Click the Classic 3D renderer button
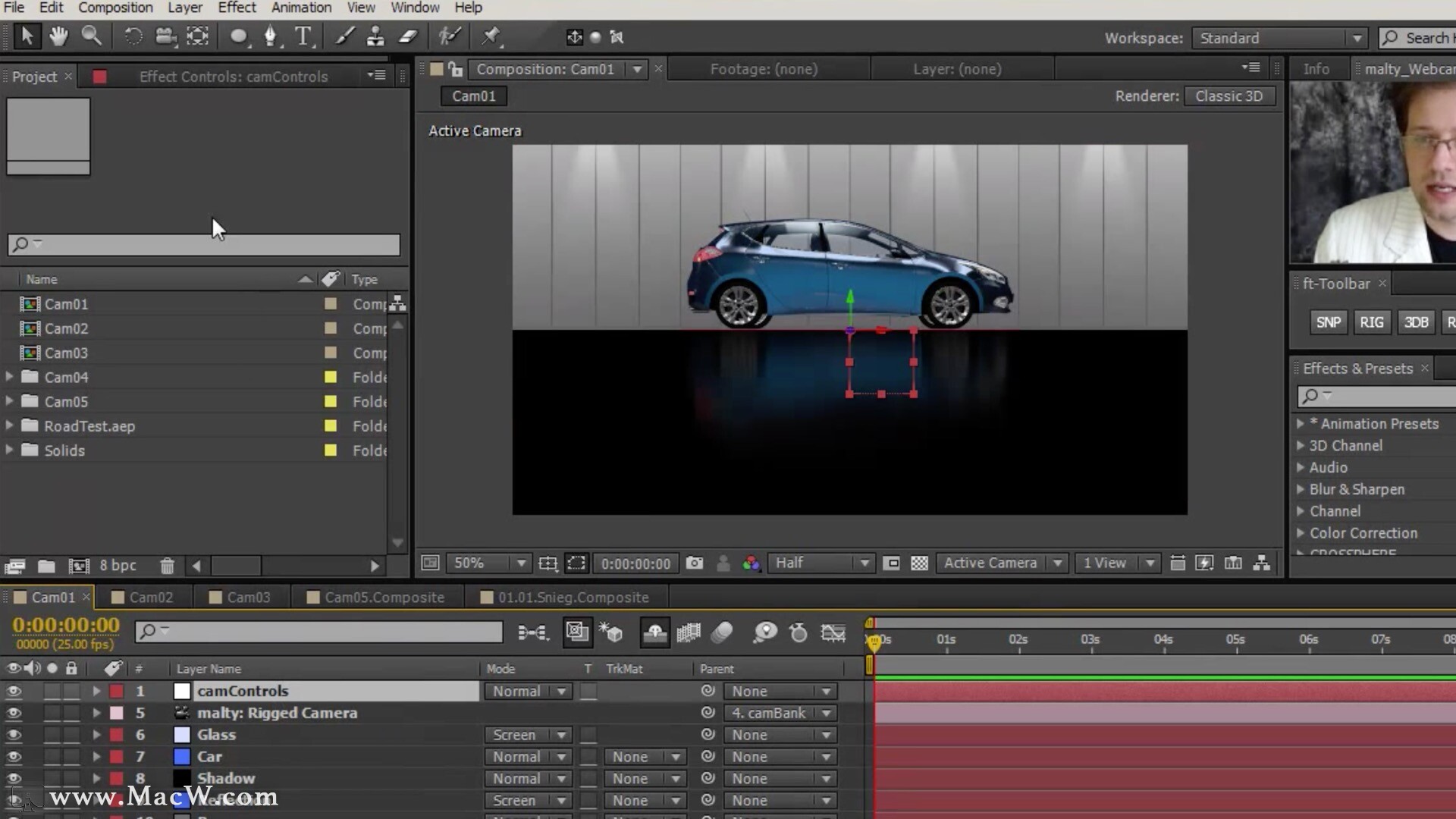The image size is (1456, 819). point(1228,96)
